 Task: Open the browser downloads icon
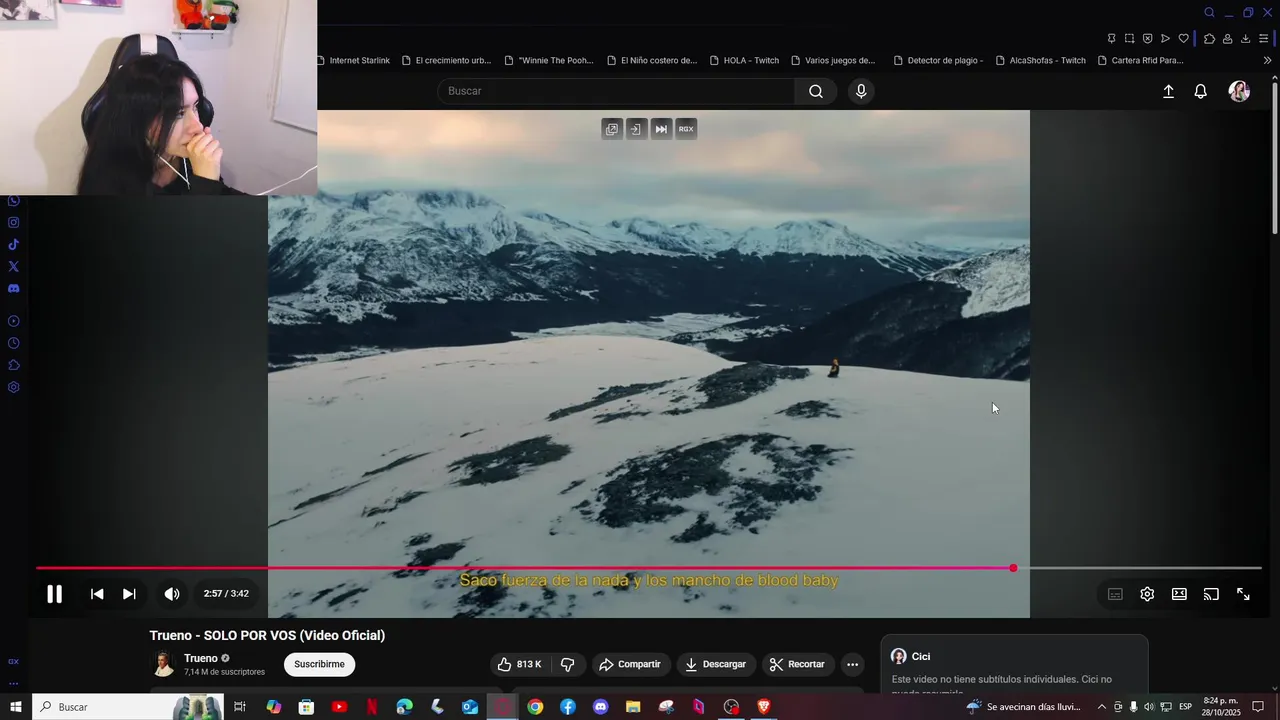click(x=1245, y=39)
